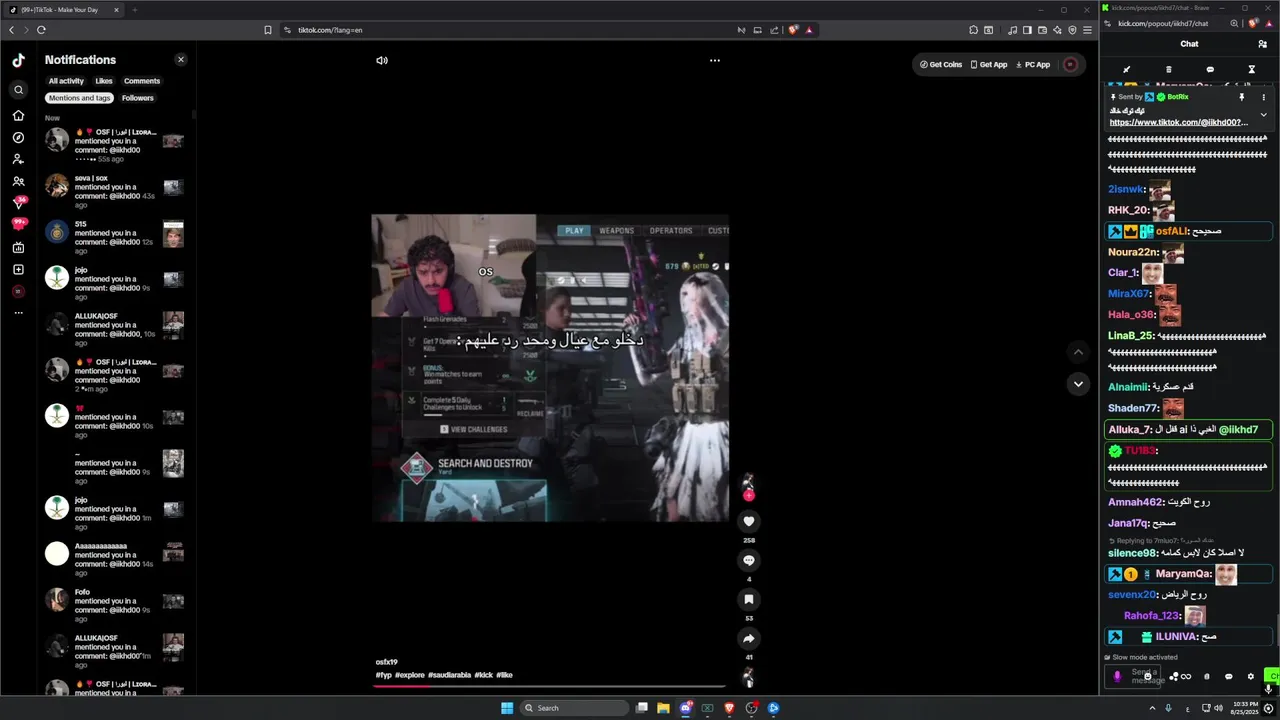The height and width of the screenshot is (720, 1280).
Task: Share the video with arrow icon
Action: coord(749,638)
